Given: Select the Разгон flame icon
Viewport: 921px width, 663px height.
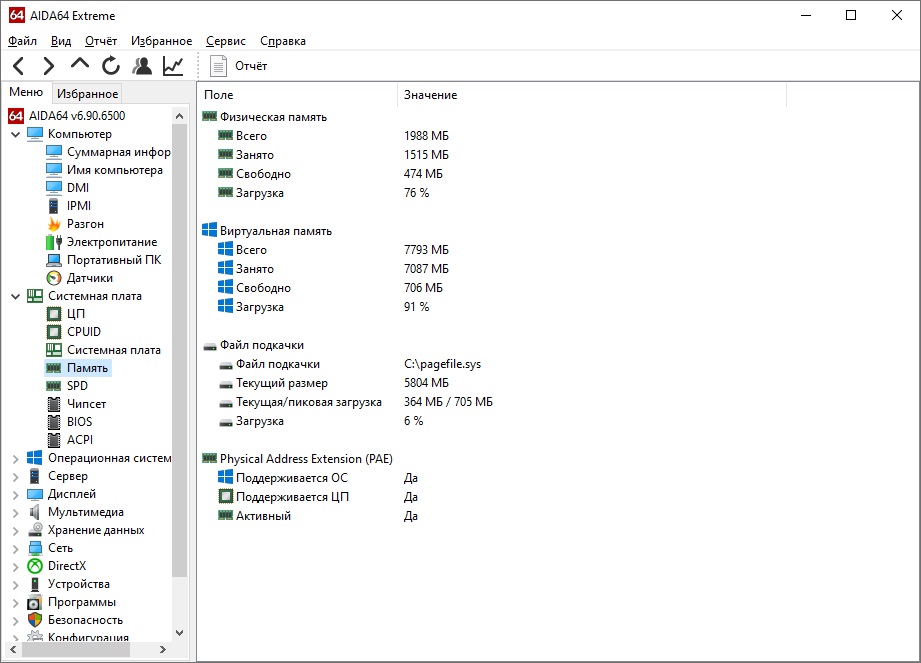Looking at the screenshot, I should pyautogui.click(x=53, y=224).
